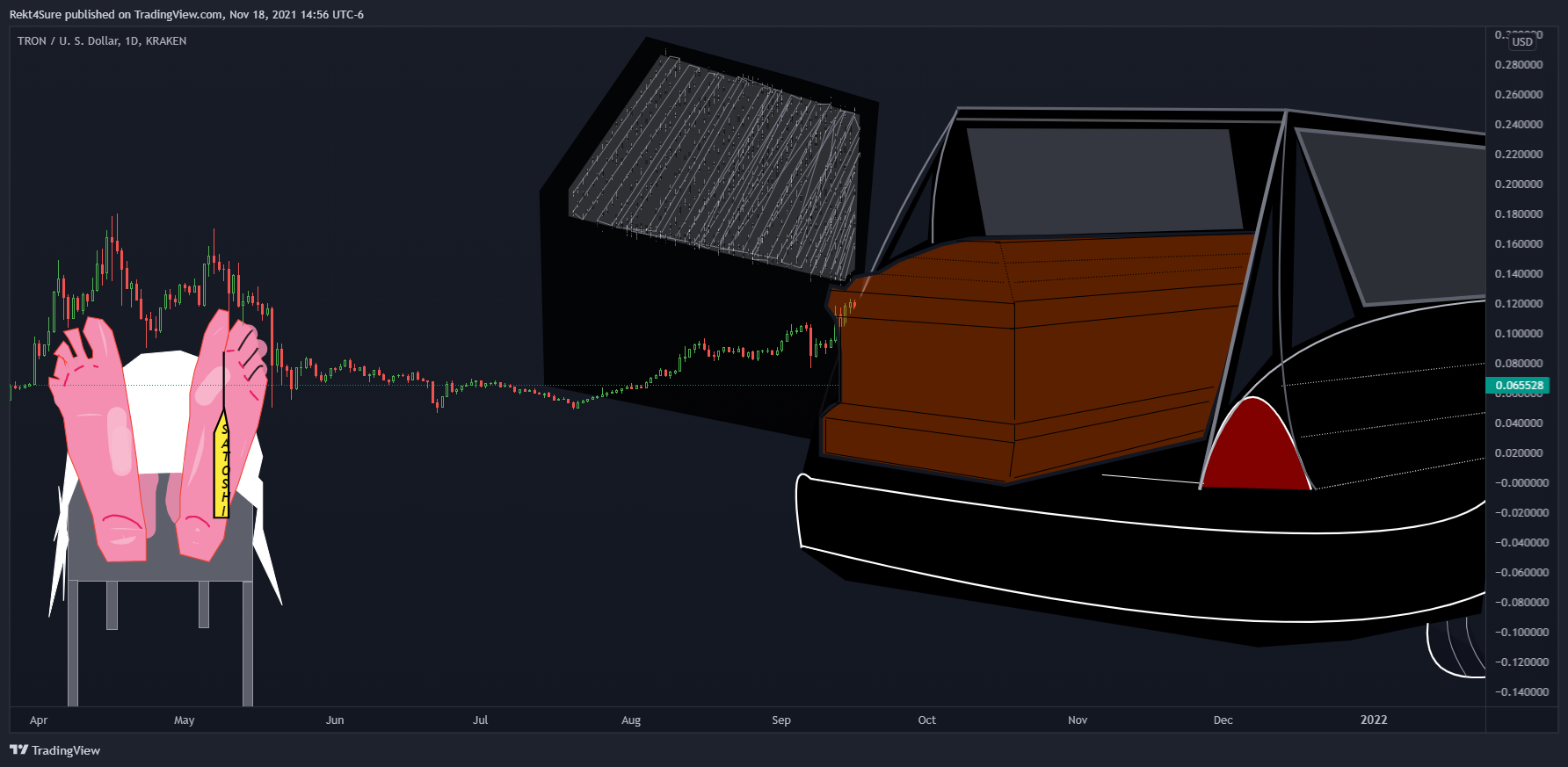Click the Sep label on time axis
This screenshot has width=1568, height=767.
coord(781,720)
